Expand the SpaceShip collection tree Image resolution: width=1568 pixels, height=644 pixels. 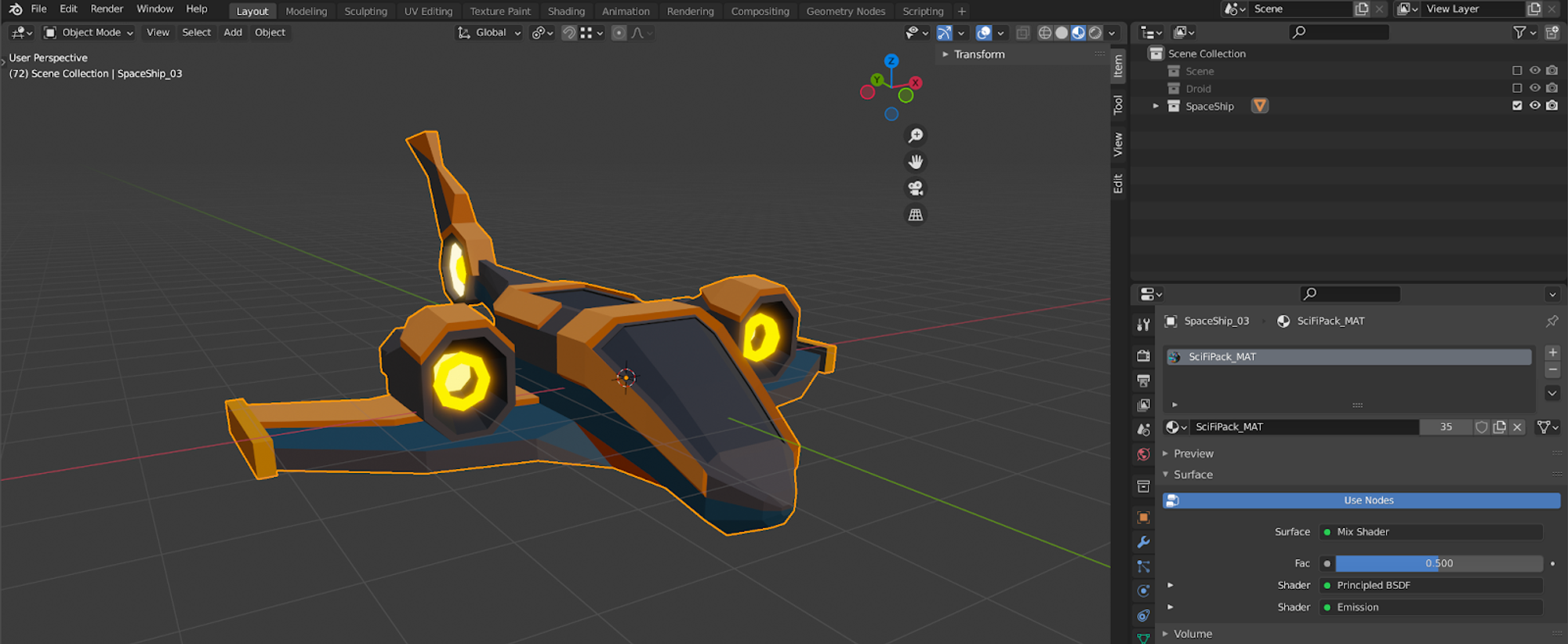tap(1156, 106)
